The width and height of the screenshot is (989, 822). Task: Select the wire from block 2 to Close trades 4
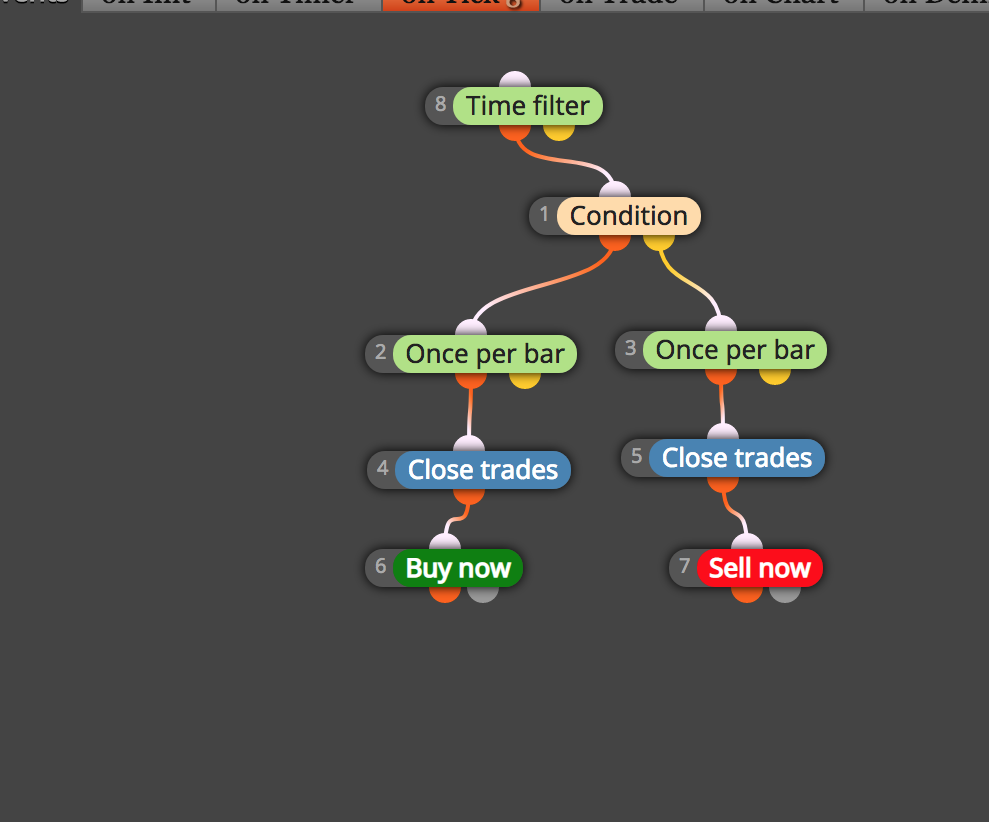tap(470, 412)
